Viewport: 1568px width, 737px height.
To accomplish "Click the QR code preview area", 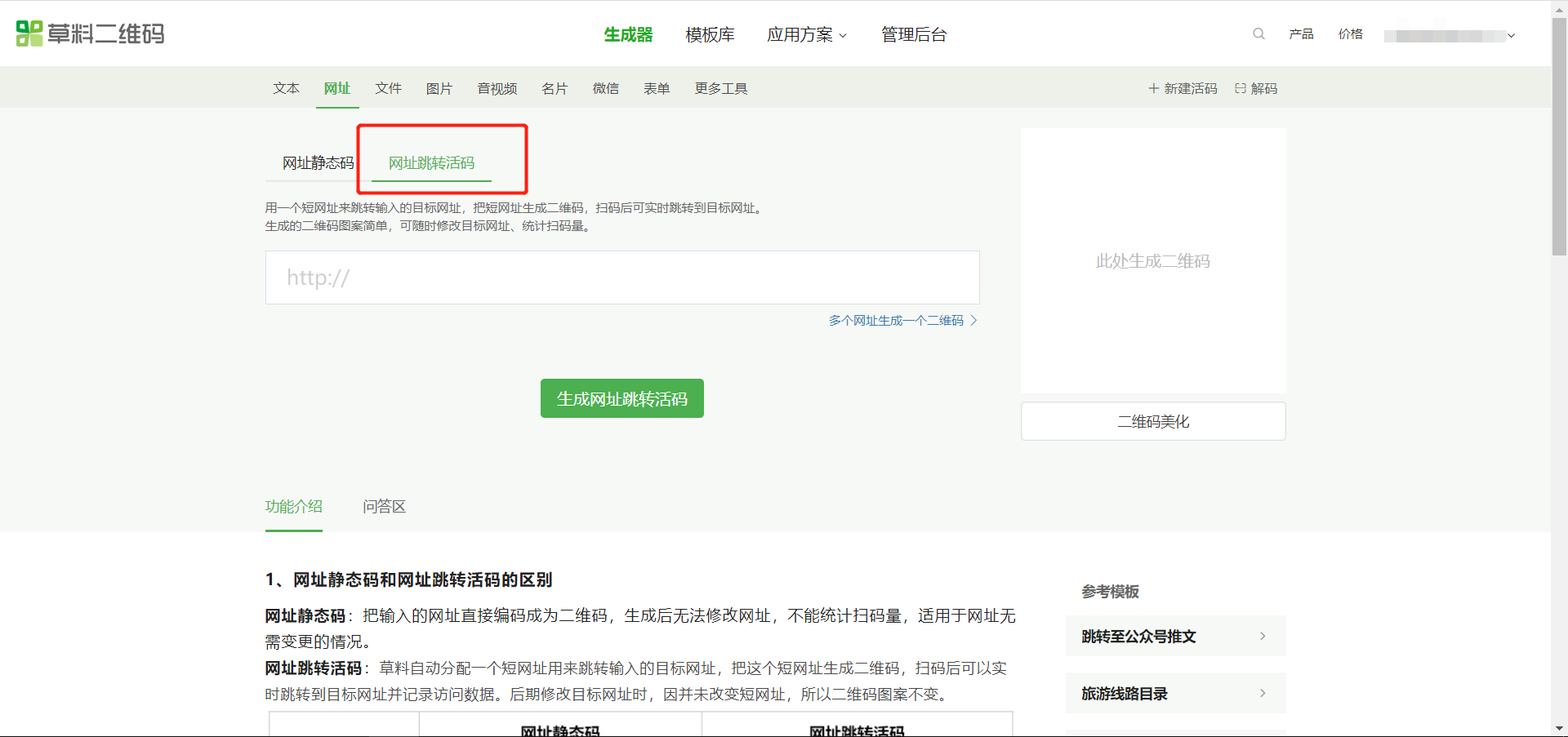I will pyautogui.click(x=1153, y=260).
